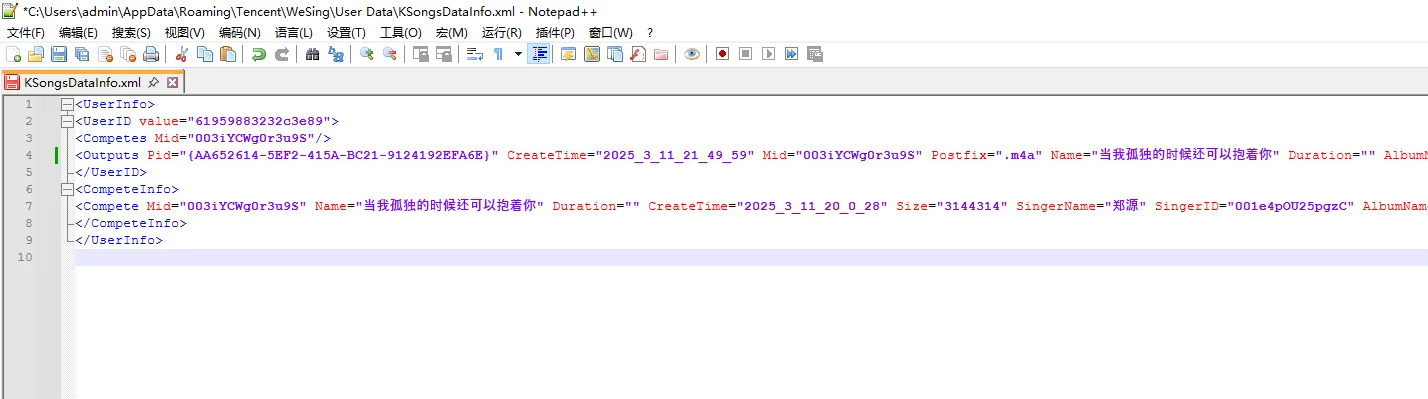This screenshot has height=399, width=1428.
Task: Open Find with the binoculars icon
Action: (313, 54)
